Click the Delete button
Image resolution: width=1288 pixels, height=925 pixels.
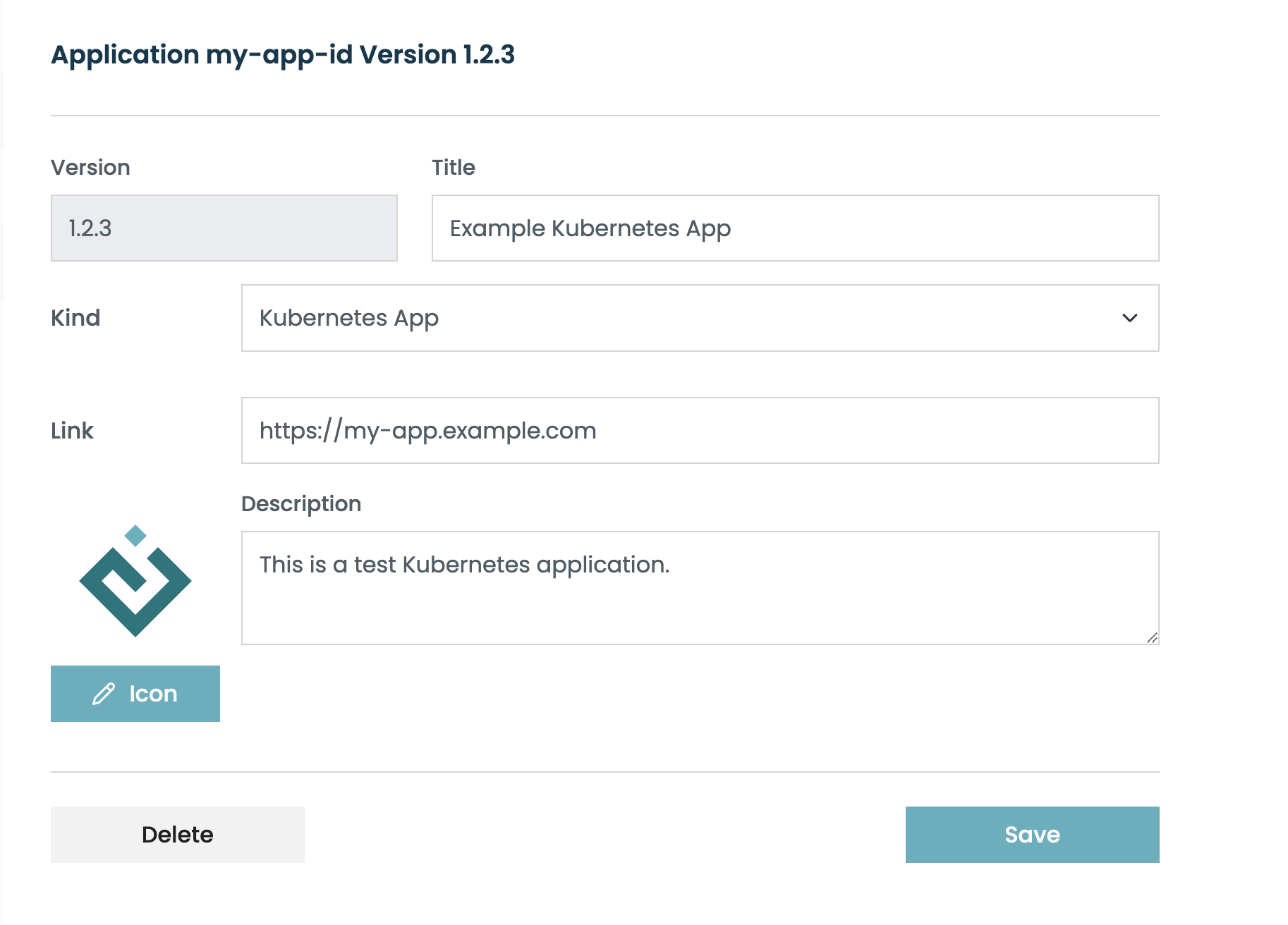178,835
